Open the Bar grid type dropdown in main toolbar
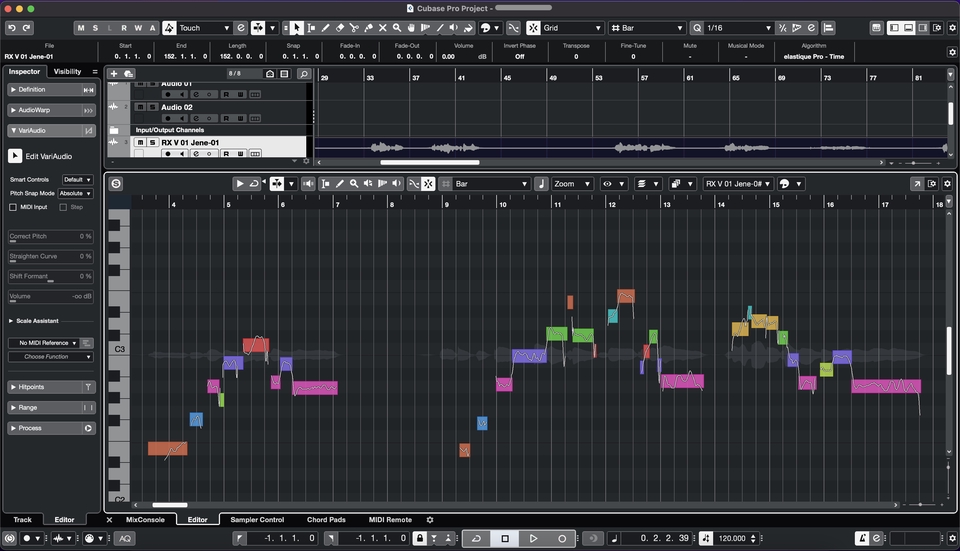 pyautogui.click(x=647, y=28)
